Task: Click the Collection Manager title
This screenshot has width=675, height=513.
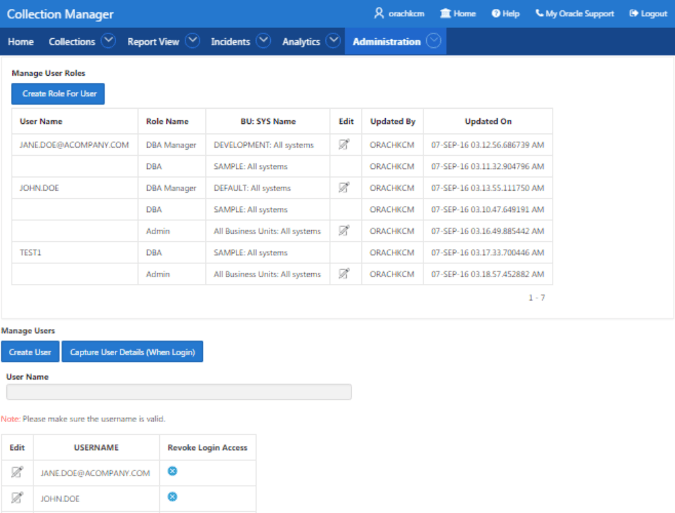Action: [60, 14]
